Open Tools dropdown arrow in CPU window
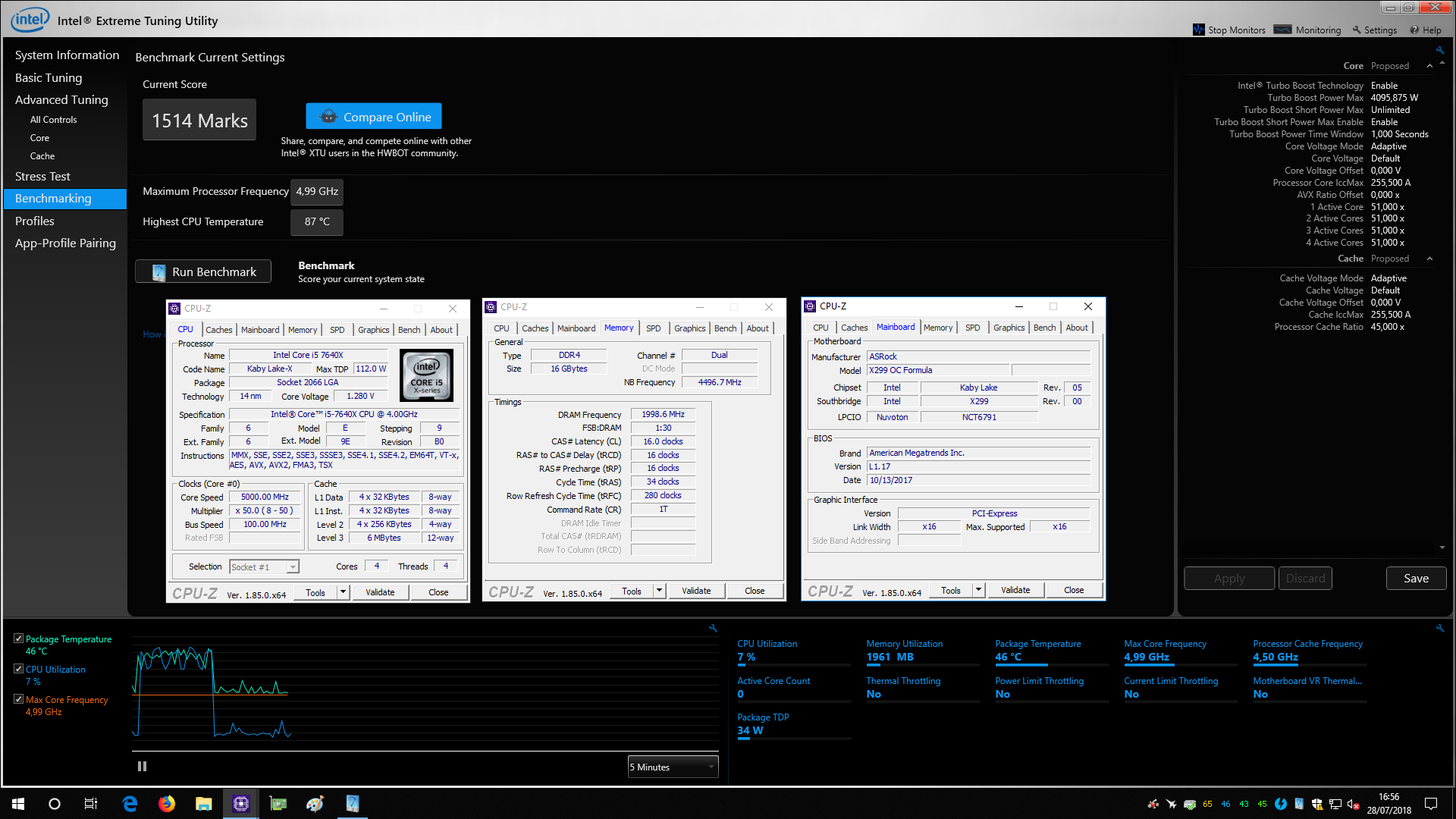 (x=343, y=592)
